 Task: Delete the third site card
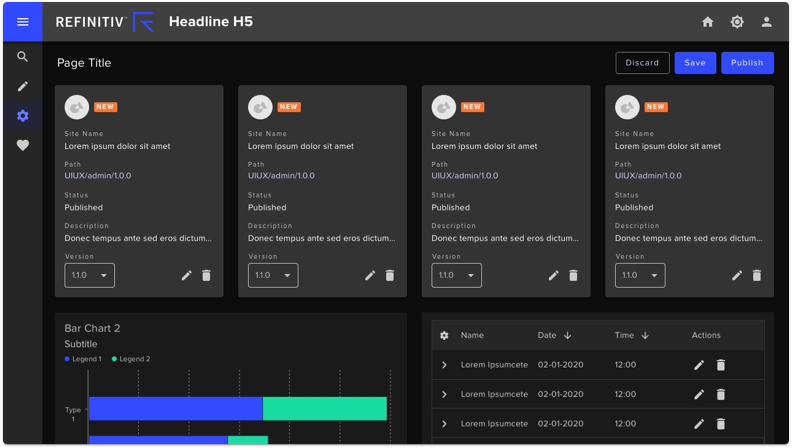point(573,275)
